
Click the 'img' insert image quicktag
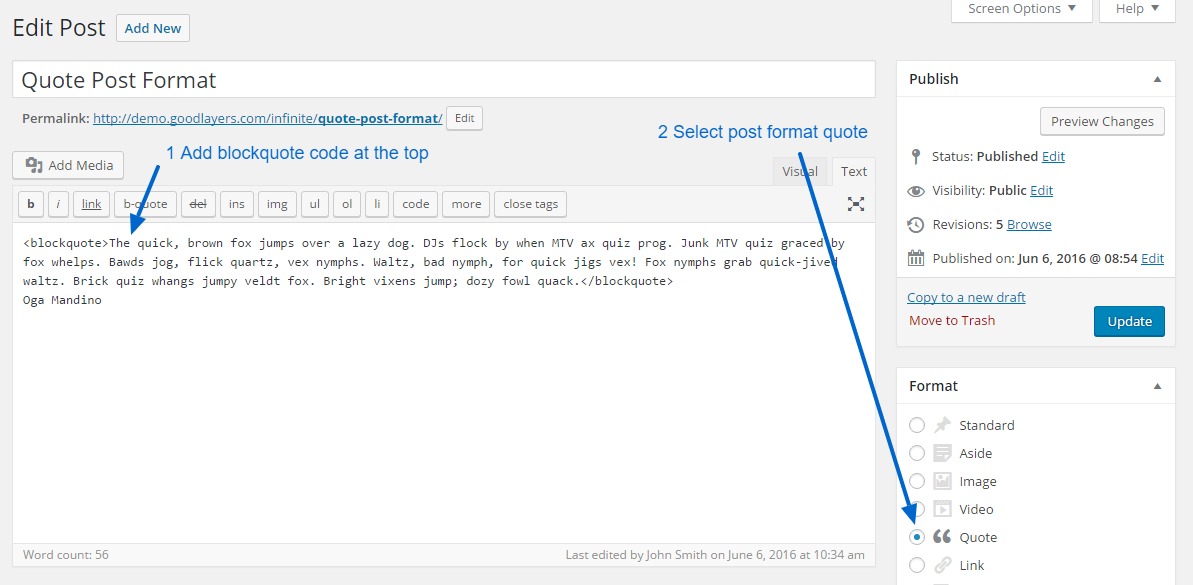(x=277, y=204)
